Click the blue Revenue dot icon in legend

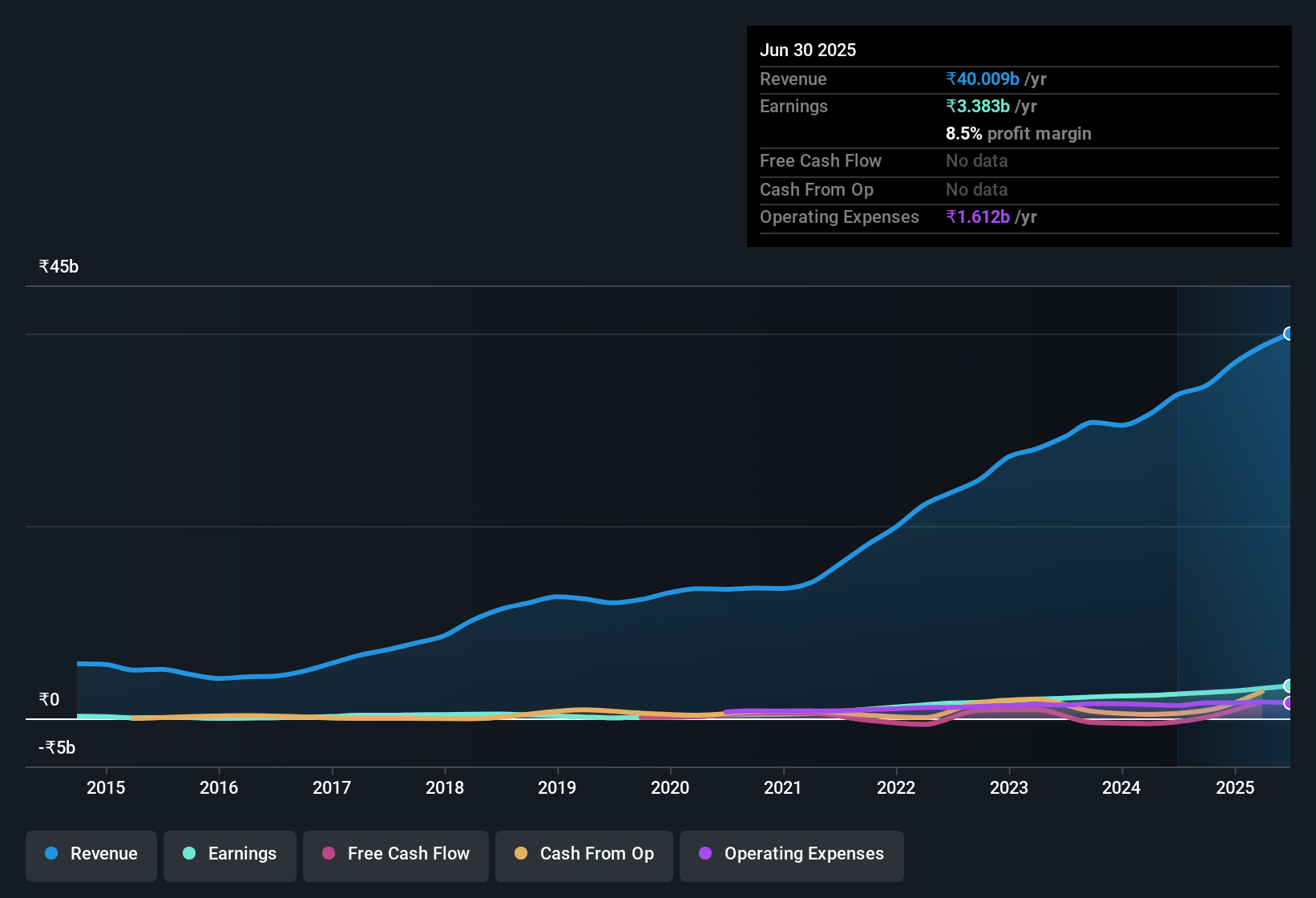(x=51, y=854)
